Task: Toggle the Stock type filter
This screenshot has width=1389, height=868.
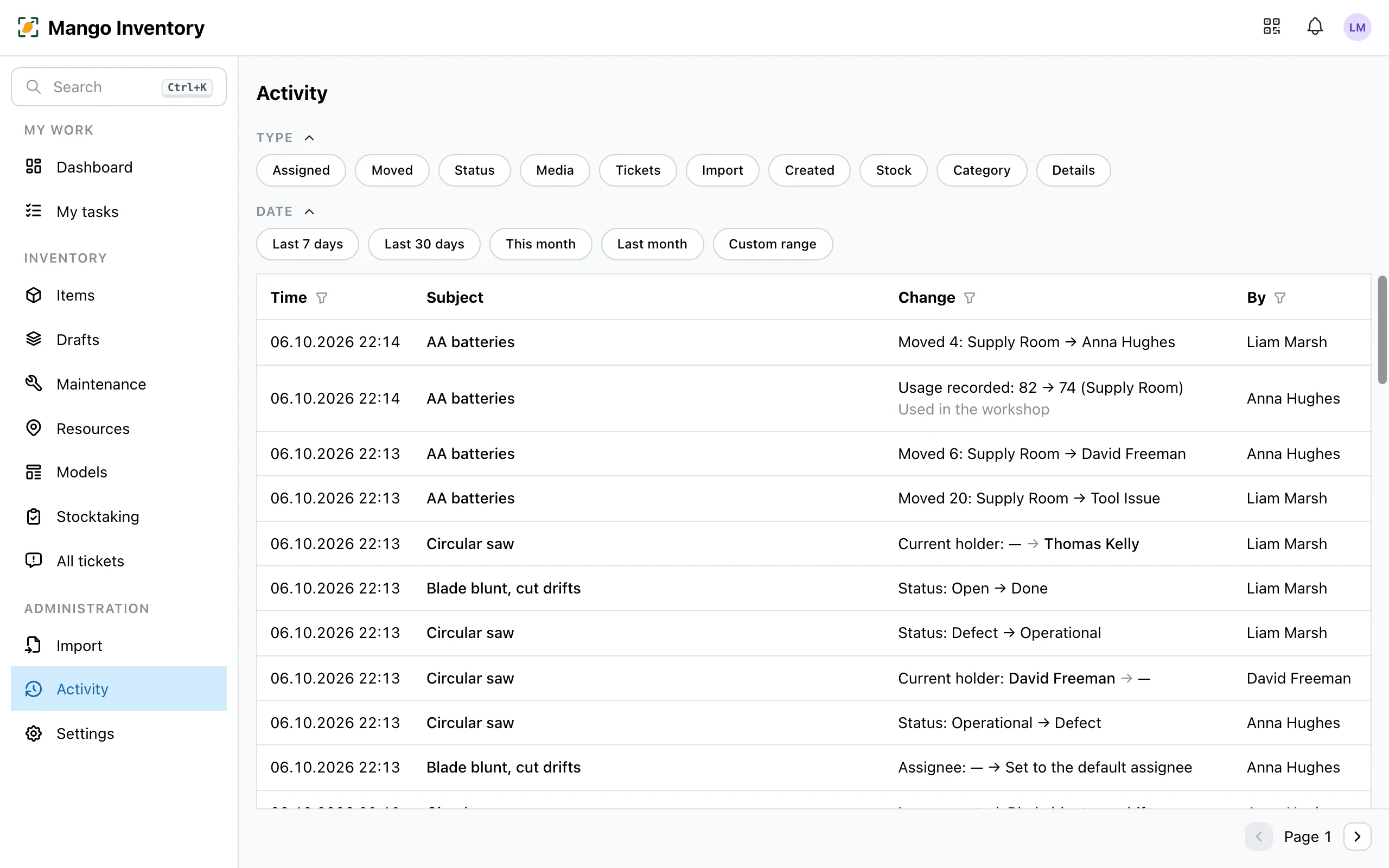Action: (893, 170)
